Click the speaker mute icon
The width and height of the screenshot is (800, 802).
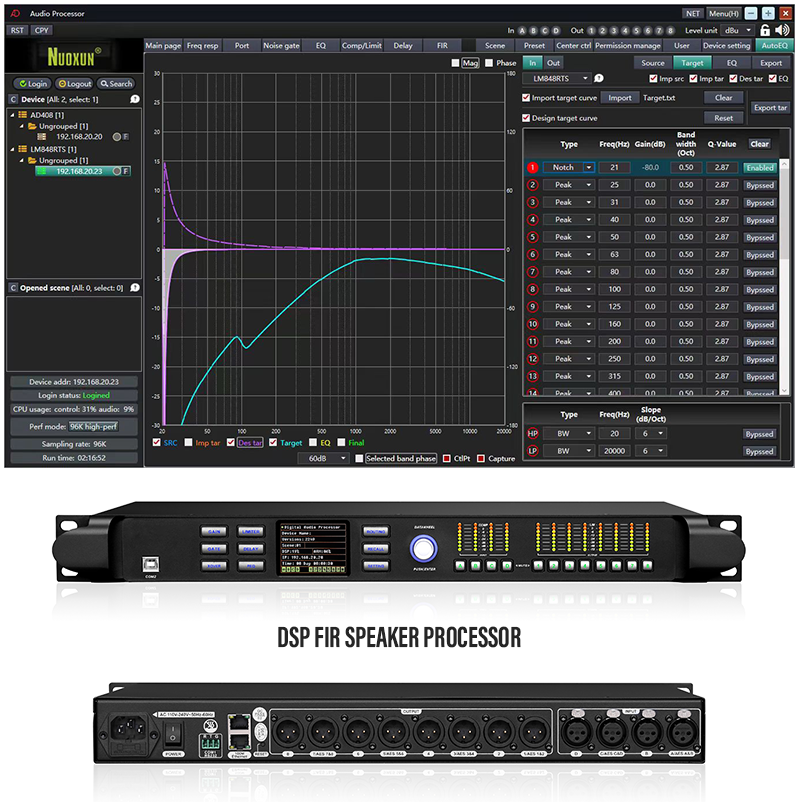[x=783, y=30]
